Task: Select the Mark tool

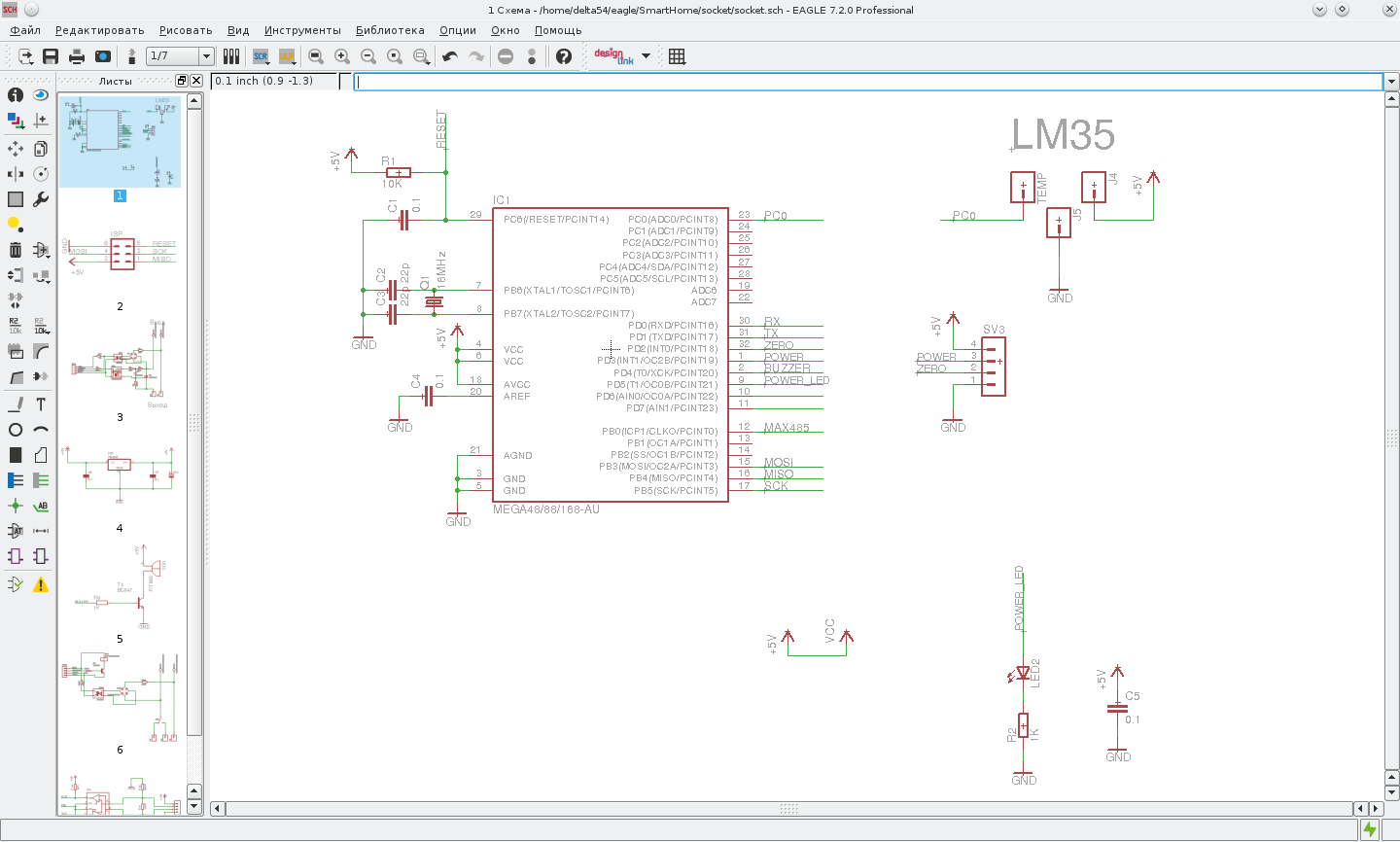Action: pyautogui.click(x=41, y=121)
